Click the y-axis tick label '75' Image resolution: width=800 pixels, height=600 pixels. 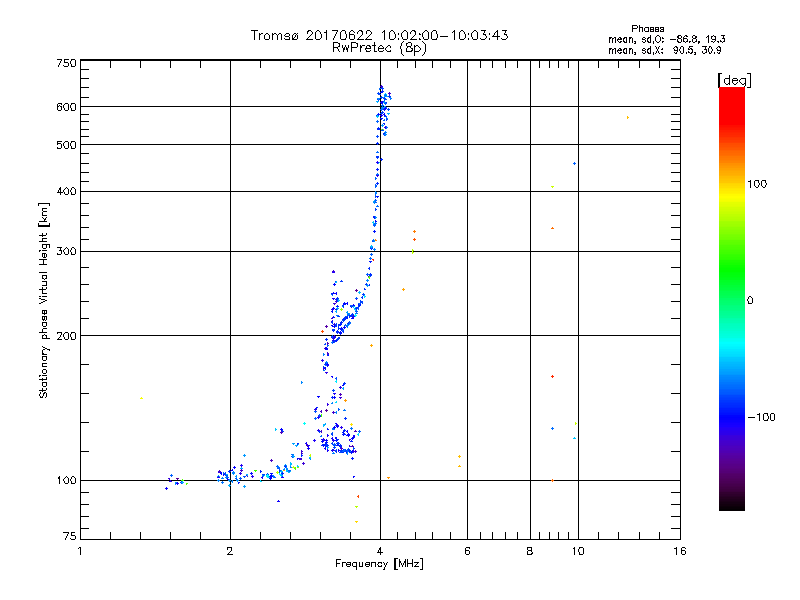[x=70, y=536]
